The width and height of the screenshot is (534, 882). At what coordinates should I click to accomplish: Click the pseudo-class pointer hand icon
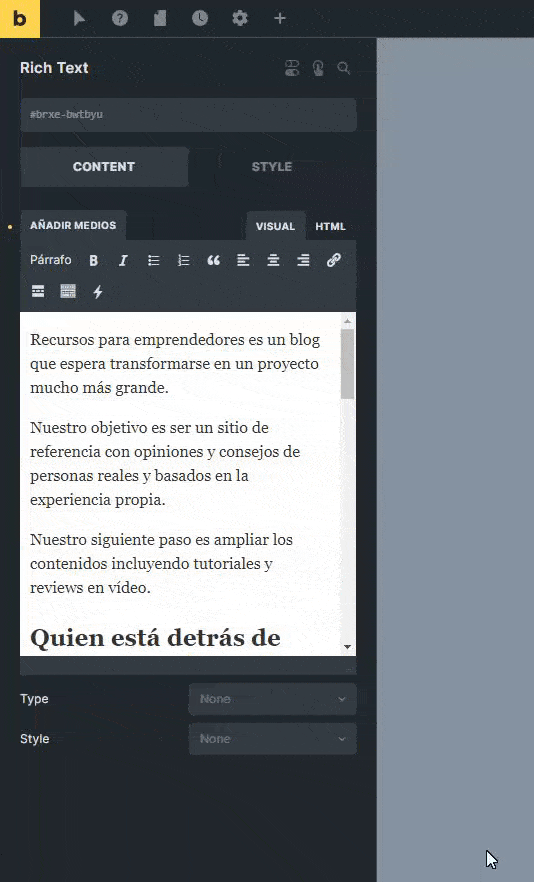318,69
